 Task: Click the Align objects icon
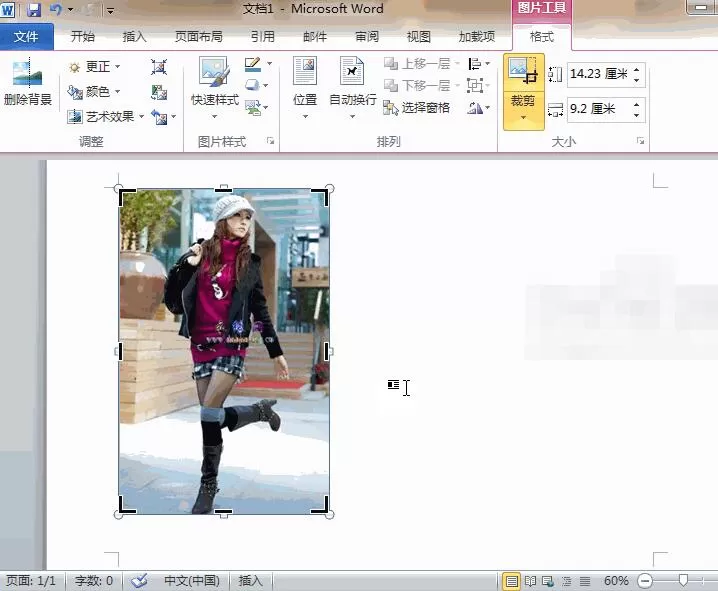(475, 64)
